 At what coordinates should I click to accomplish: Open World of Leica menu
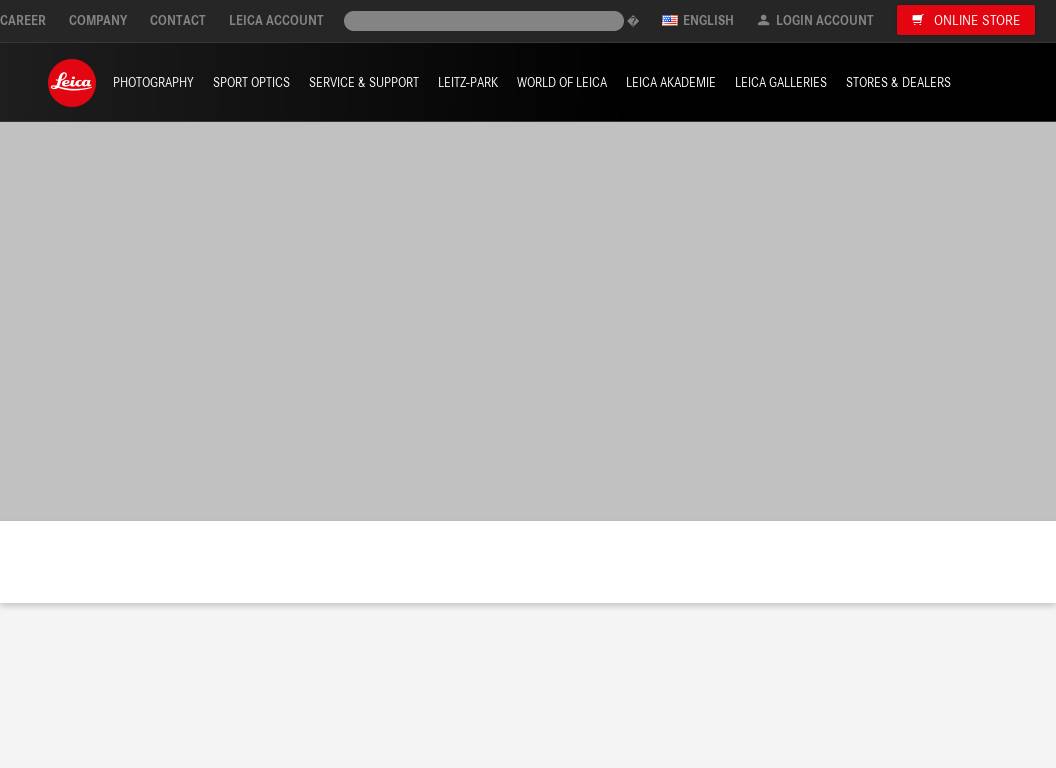coord(562,83)
